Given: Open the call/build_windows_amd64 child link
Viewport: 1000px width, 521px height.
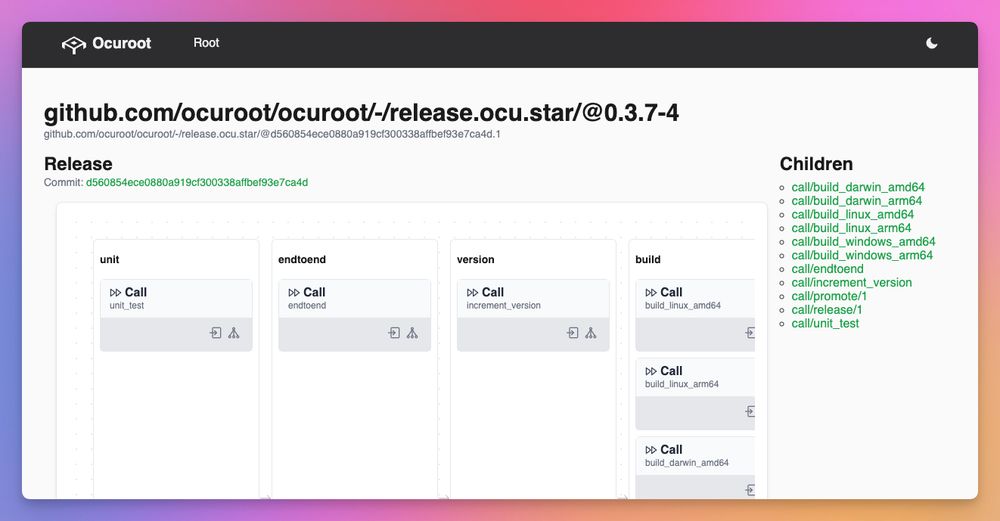Looking at the screenshot, I should click(864, 242).
